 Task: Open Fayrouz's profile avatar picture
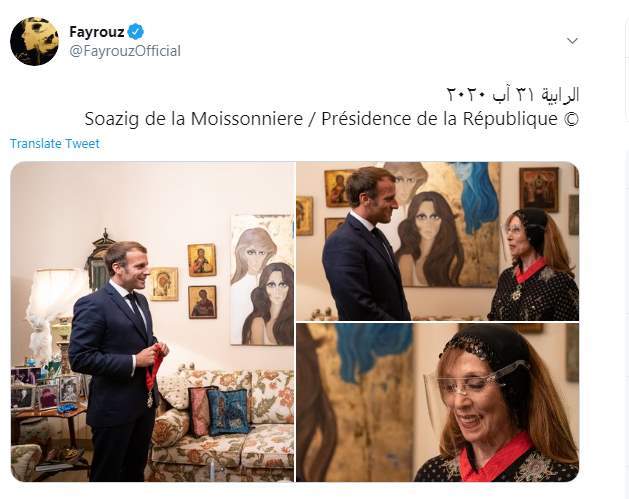[x=34, y=41]
